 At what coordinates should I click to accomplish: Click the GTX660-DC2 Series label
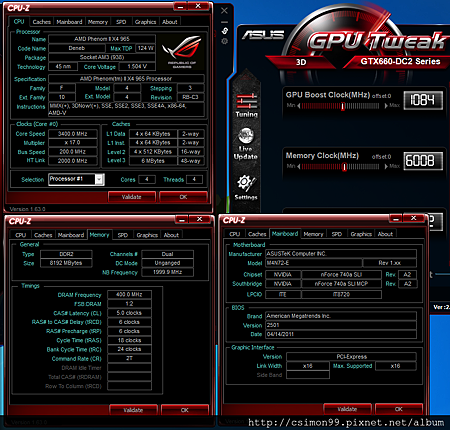[x=400, y=61]
